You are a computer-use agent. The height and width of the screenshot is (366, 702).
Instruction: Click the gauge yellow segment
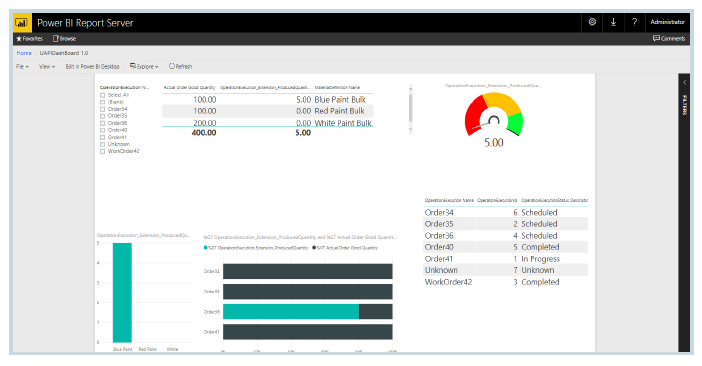pos(502,102)
